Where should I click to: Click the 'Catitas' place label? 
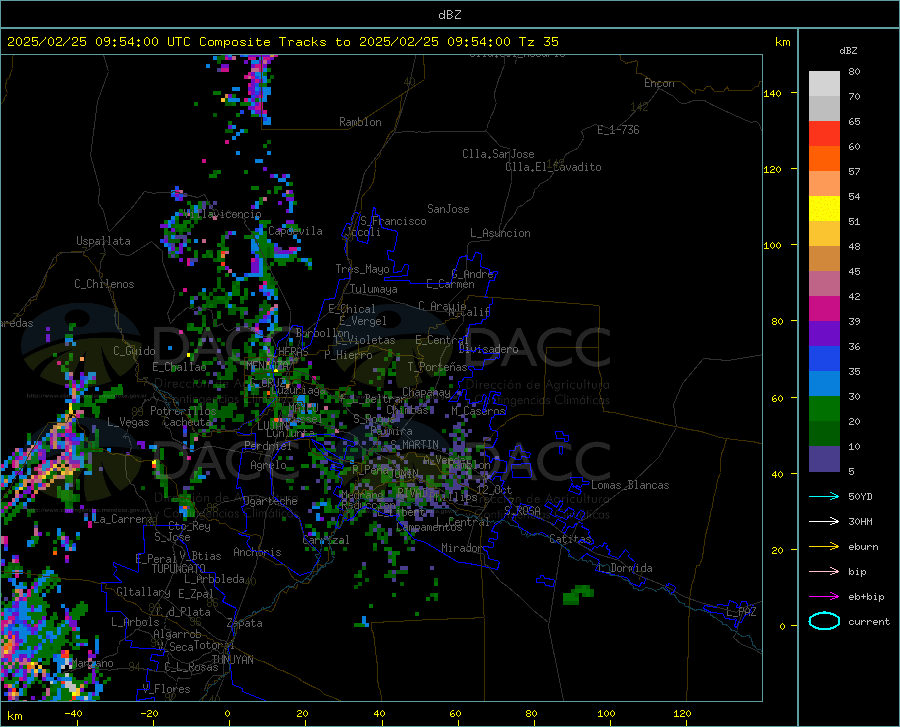[x=571, y=539]
